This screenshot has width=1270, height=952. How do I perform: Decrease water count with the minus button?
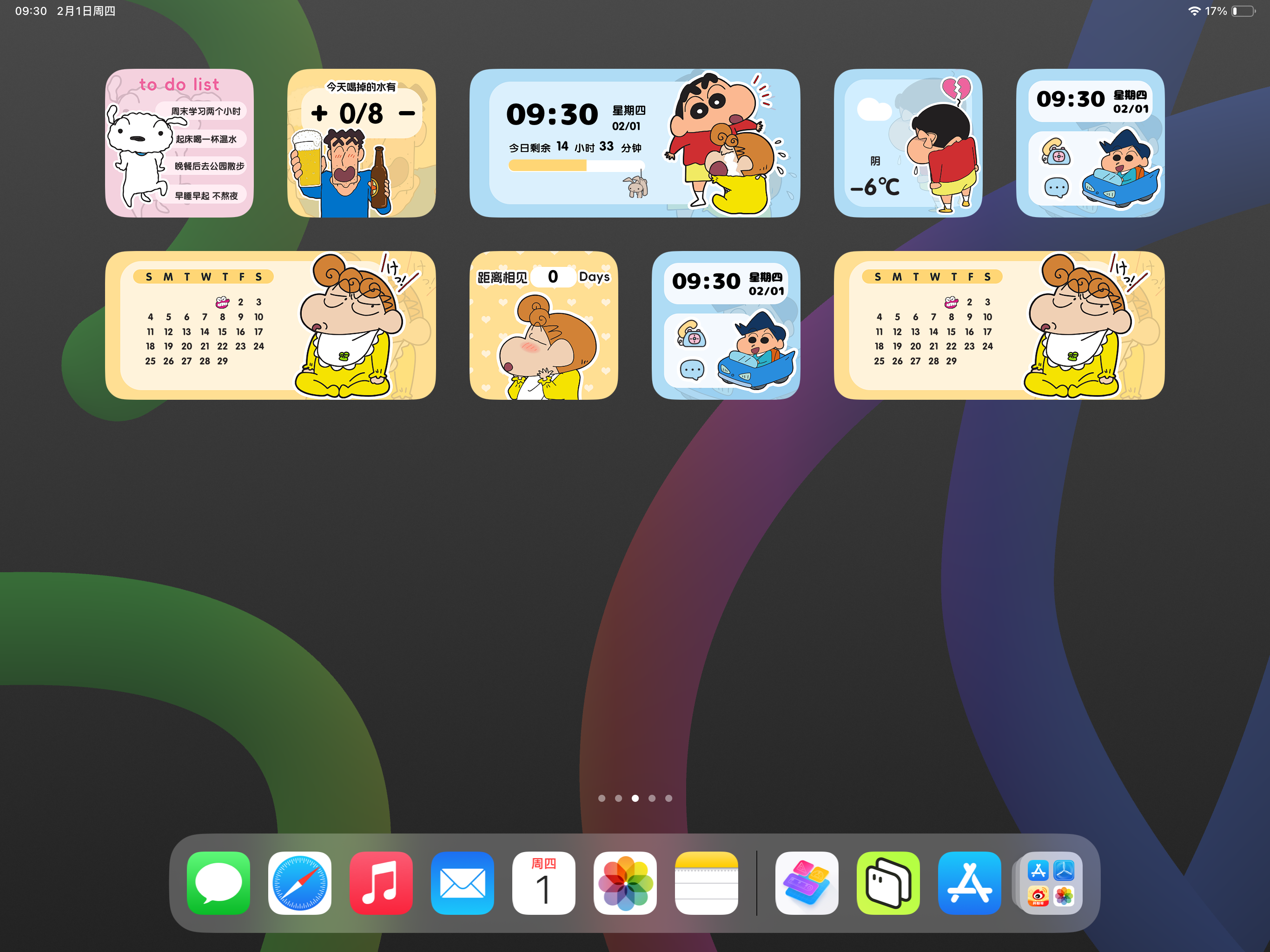407,114
